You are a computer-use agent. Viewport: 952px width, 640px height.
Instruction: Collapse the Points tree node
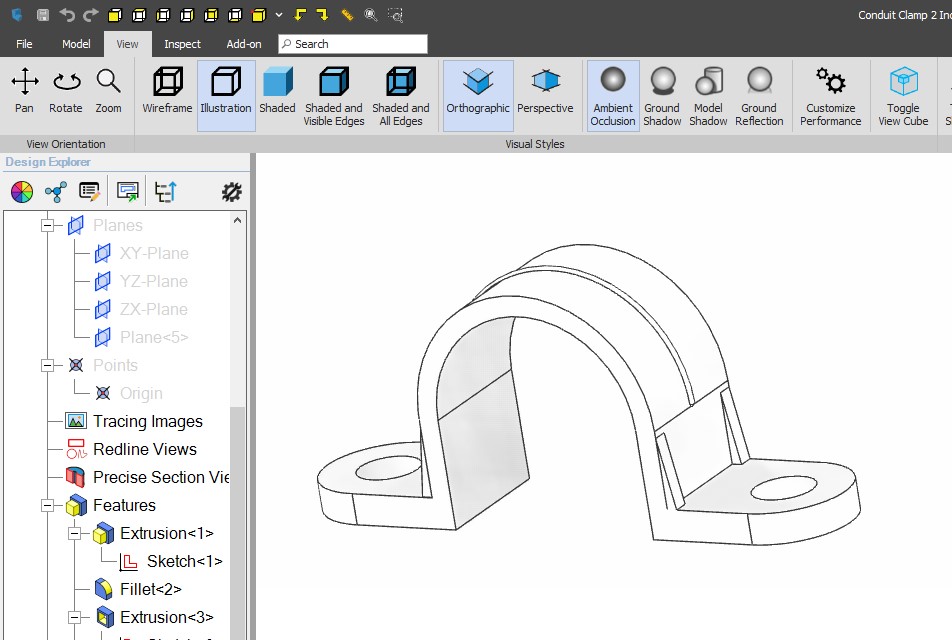(x=47, y=365)
